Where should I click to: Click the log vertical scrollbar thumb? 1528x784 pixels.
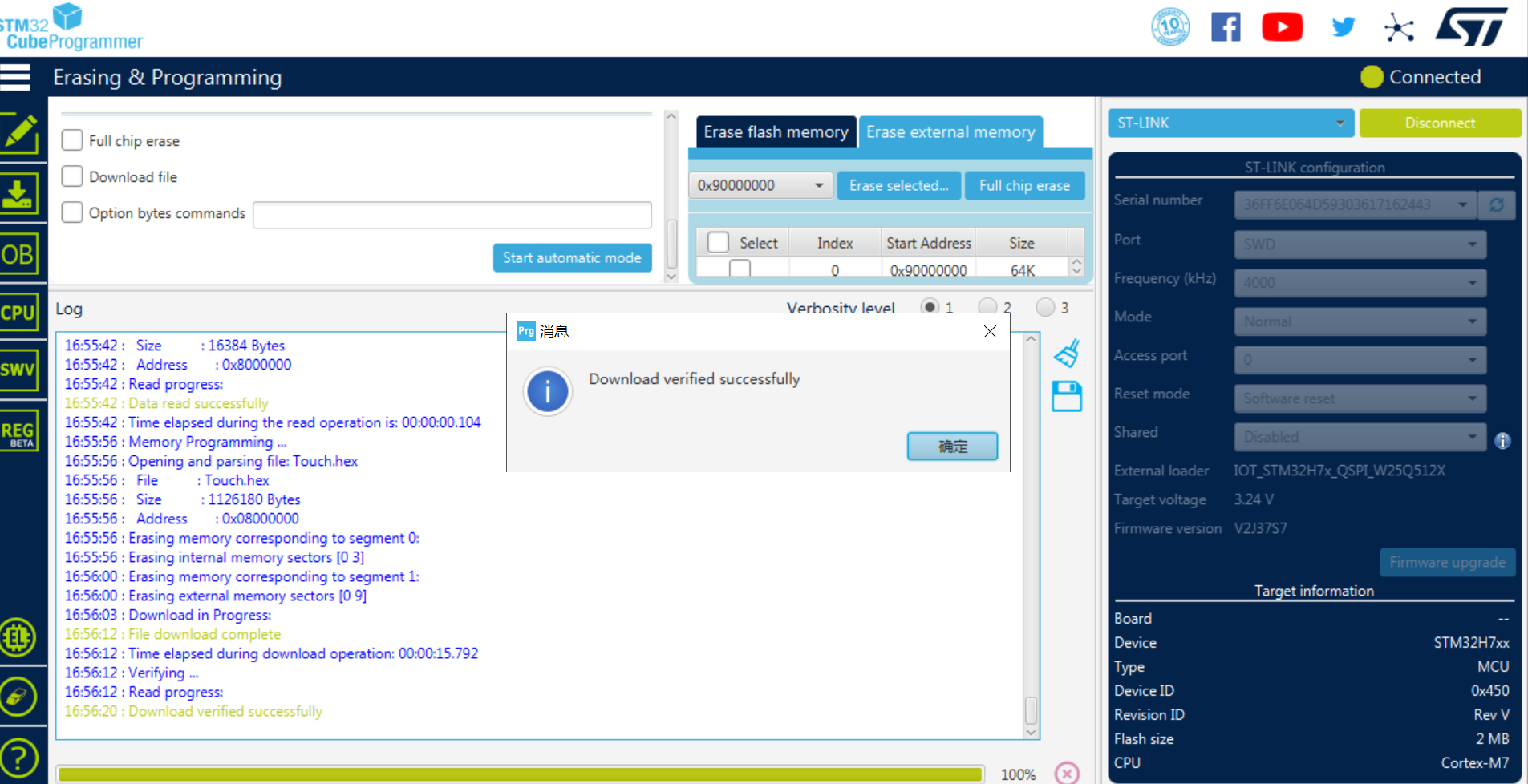tap(1031, 709)
